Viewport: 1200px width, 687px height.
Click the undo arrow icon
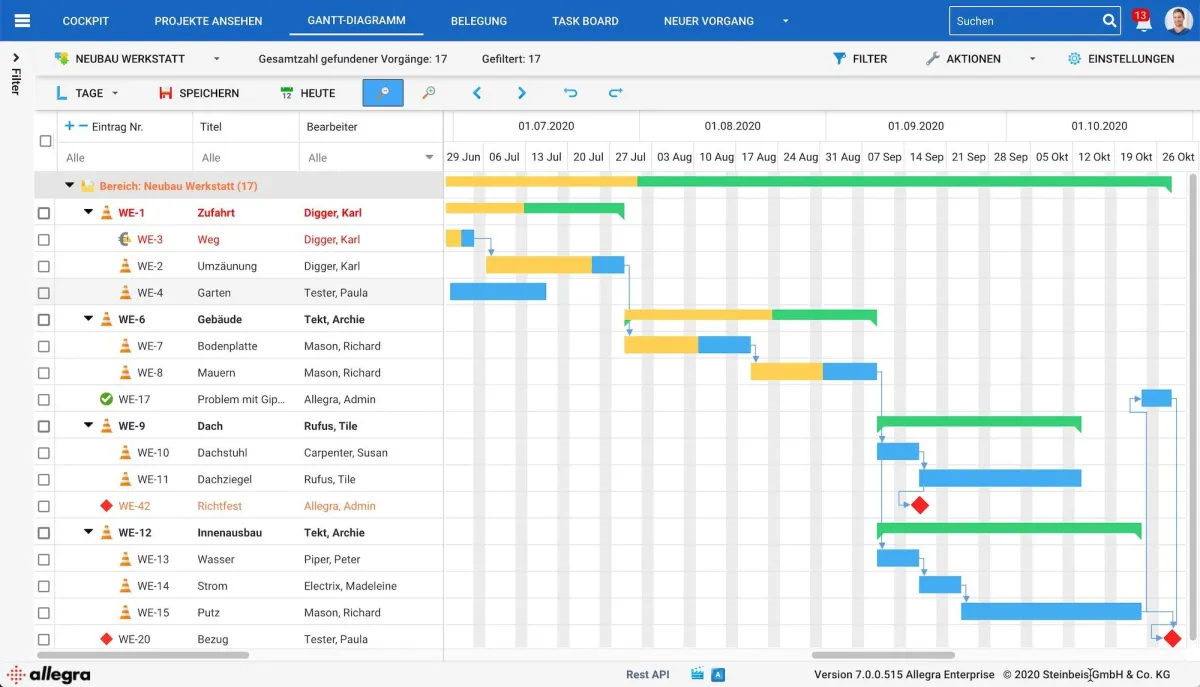(x=570, y=93)
